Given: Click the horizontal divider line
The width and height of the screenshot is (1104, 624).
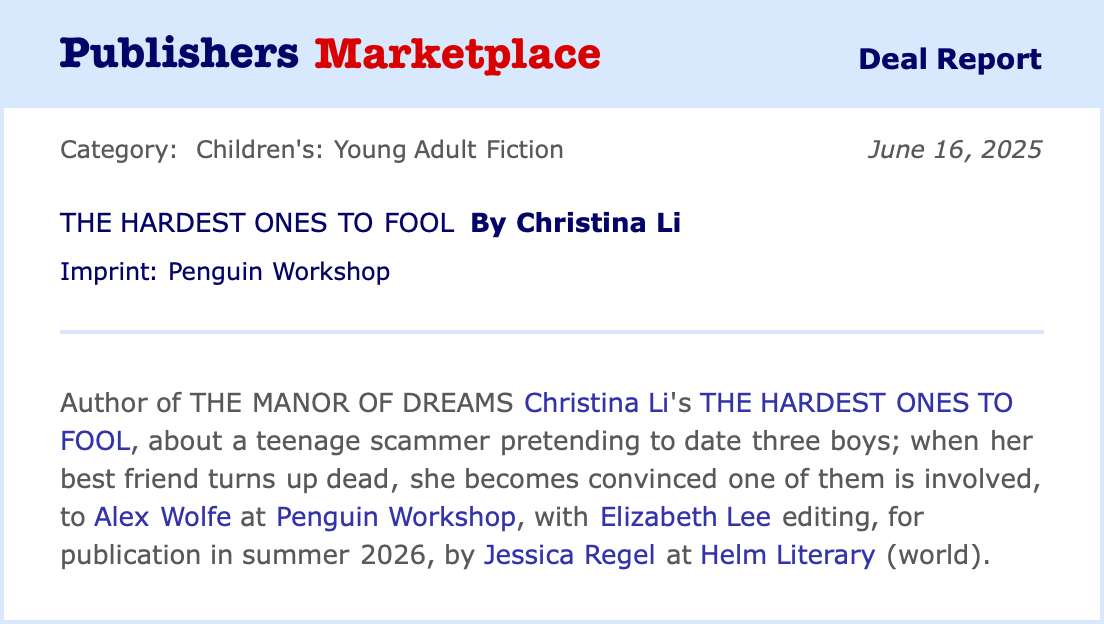Looking at the screenshot, I should (x=551, y=331).
